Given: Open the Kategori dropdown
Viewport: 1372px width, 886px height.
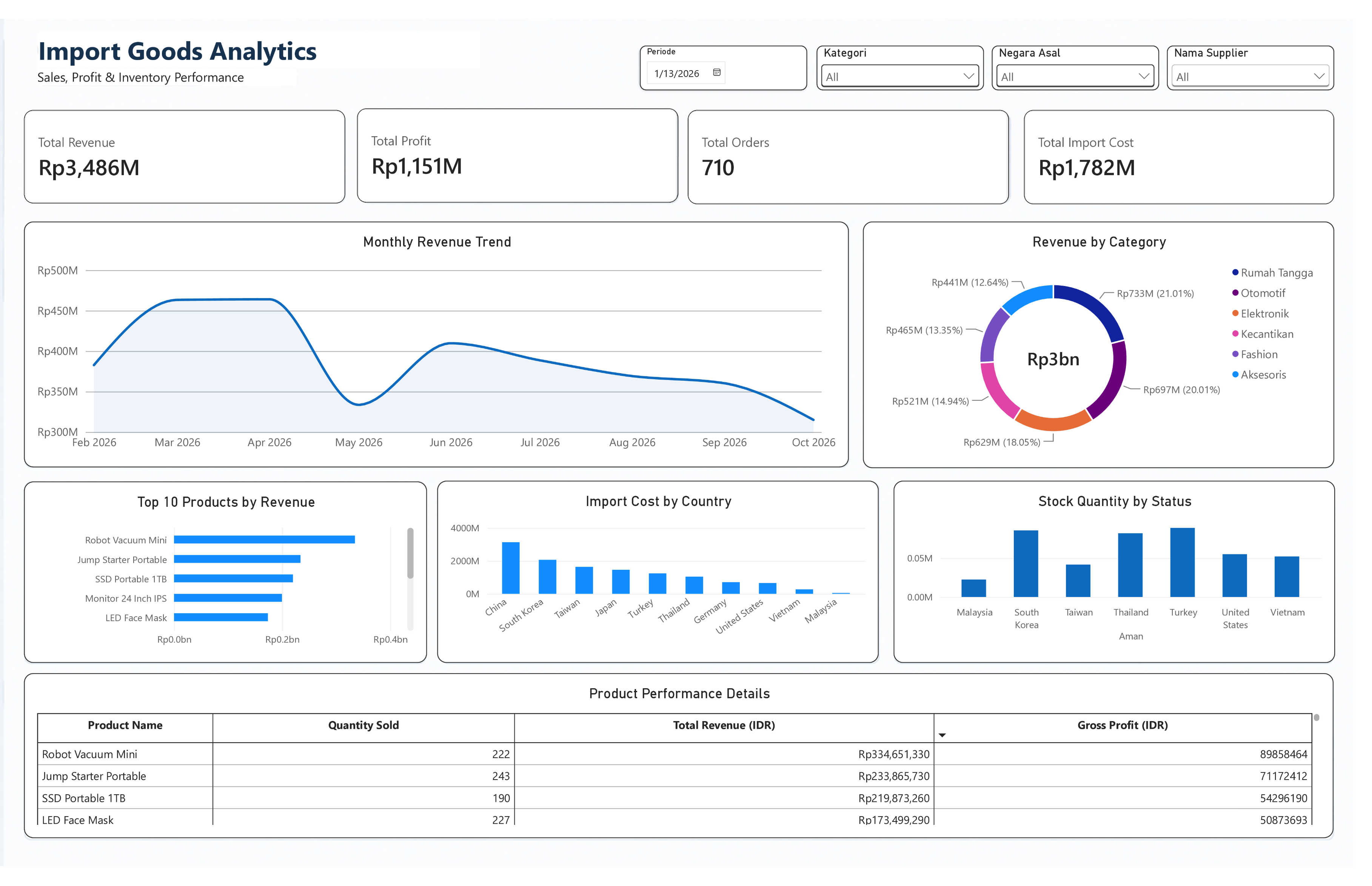Looking at the screenshot, I should tap(900, 77).
